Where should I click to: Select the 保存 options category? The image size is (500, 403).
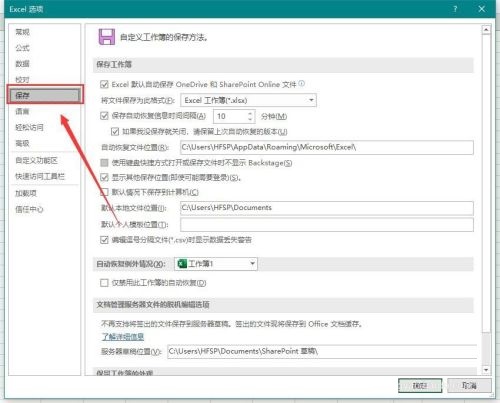[44, 95]
